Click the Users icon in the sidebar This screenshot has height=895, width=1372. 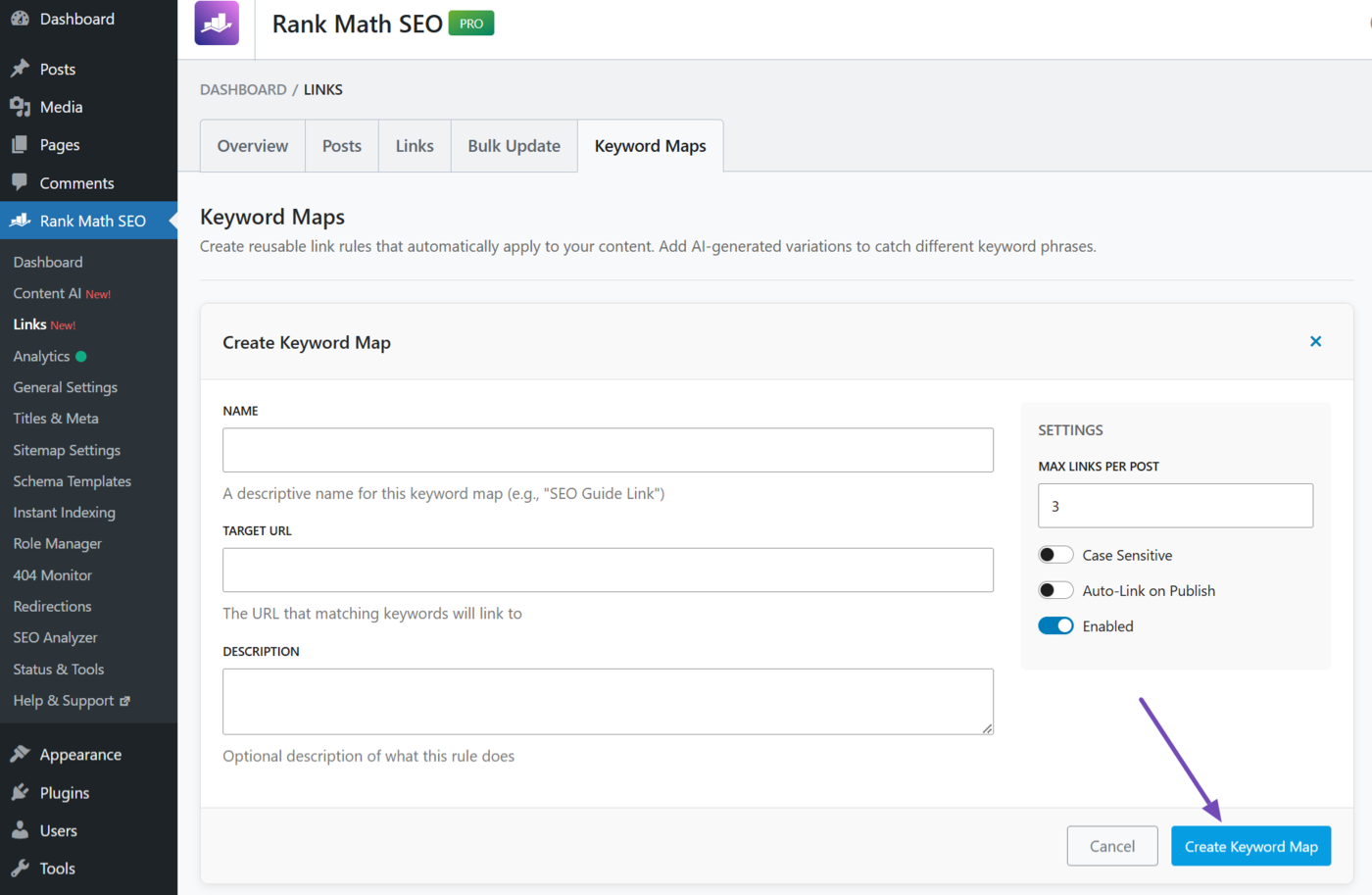pos(21,830)
